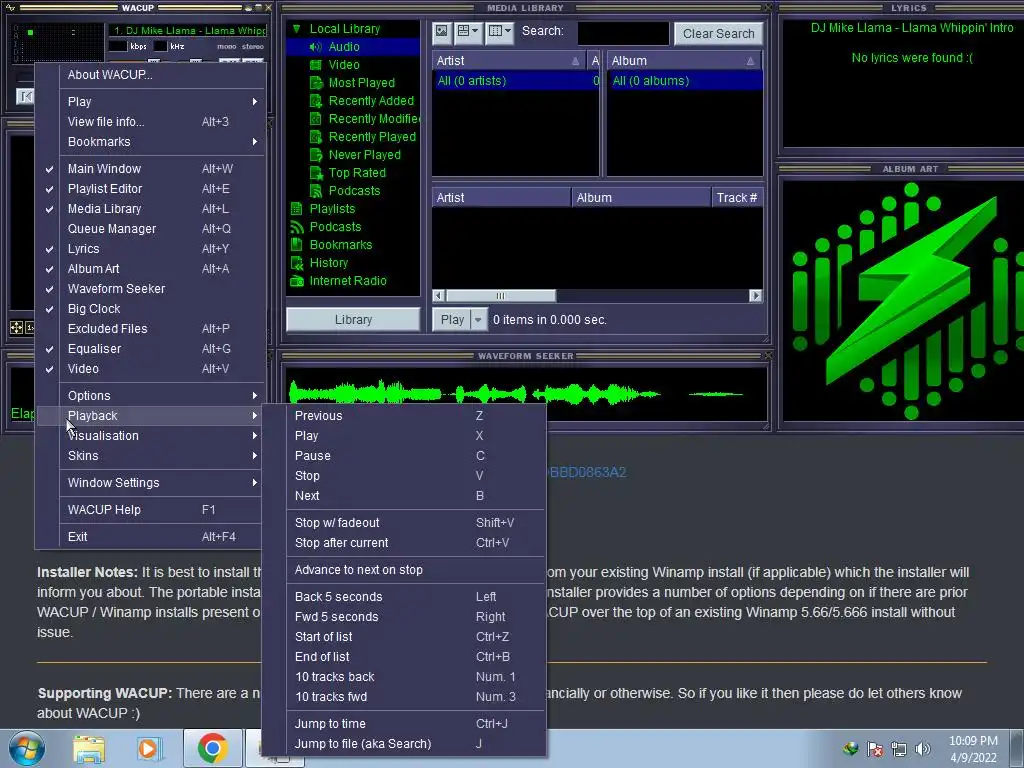Open About WACUP...
Screen dimensions: 1024x768
tap(151, 74)
